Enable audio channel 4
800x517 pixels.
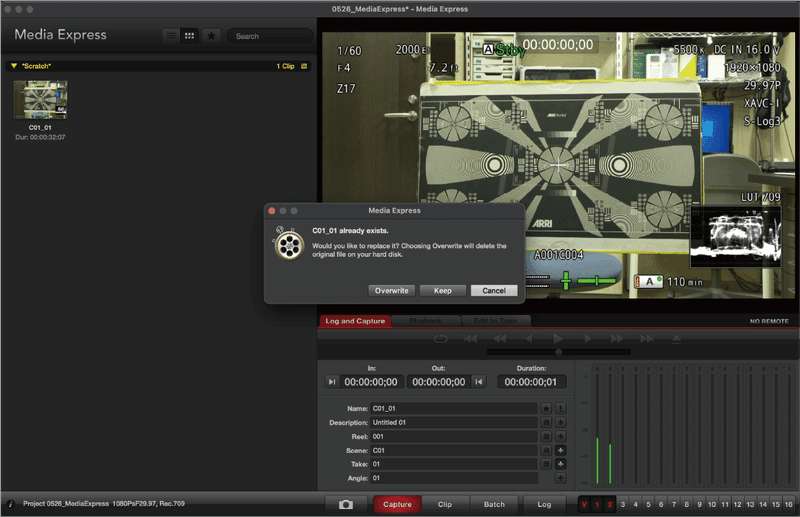[x=635, y=504]
